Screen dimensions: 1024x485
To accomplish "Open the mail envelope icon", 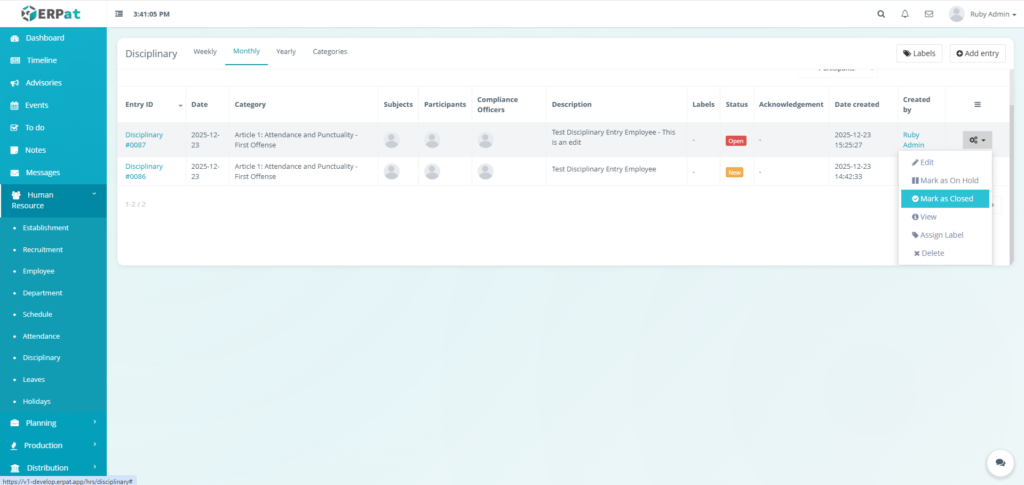I will tap(929, 14).
